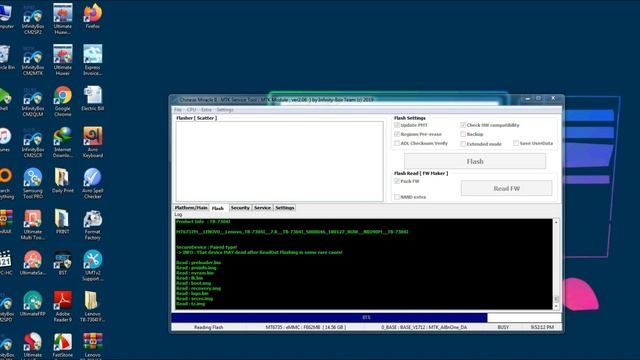The image size is (640, 360).
Task: Click the BUSY status indicator
Action: point(503,327)
